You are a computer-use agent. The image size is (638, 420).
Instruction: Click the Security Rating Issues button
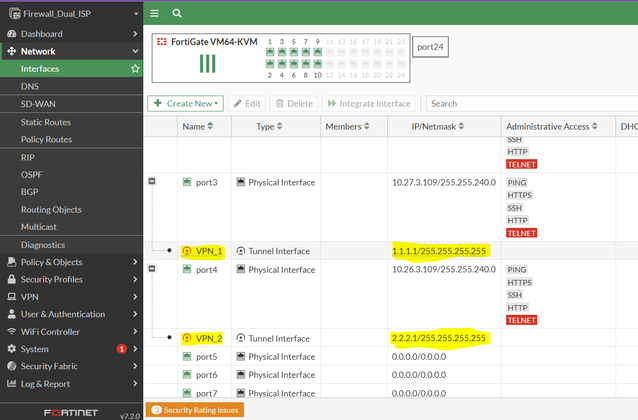(x=194, y=411)
